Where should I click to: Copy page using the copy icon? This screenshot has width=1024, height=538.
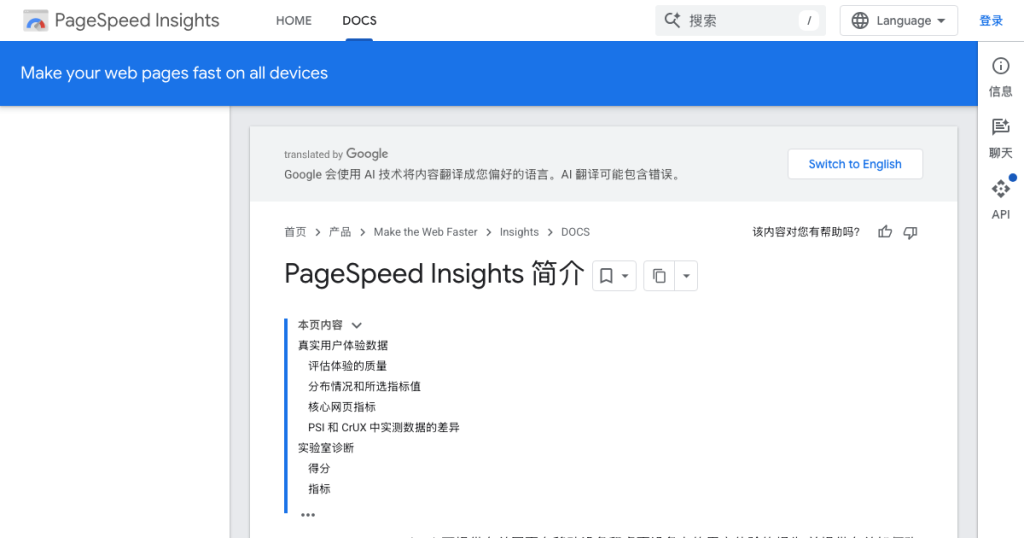pyautogui.click(x=659, y=276)
